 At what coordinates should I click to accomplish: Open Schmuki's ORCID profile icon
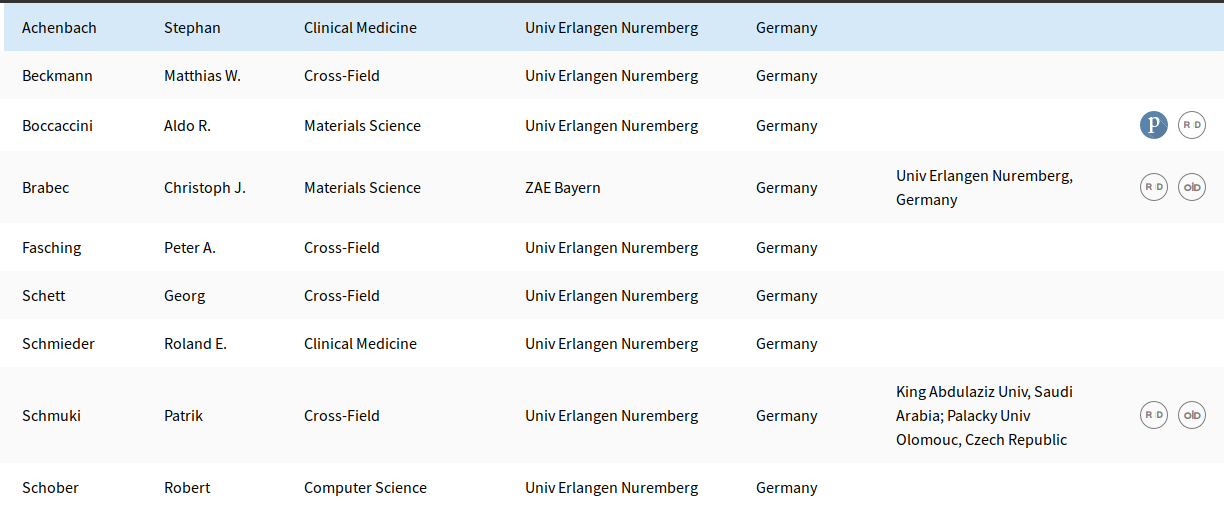pyautogui.click(x=1192, y=415)
